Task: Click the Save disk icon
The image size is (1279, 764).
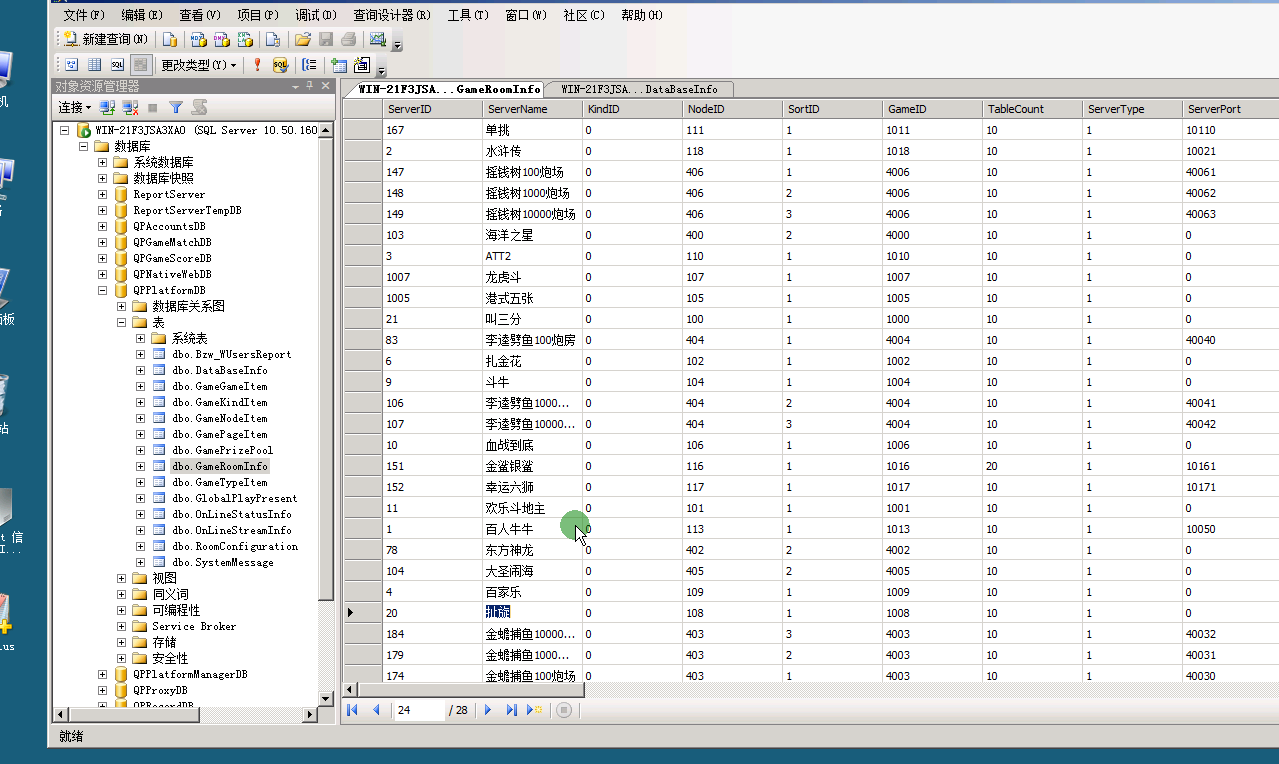Action: click(325, 39)
